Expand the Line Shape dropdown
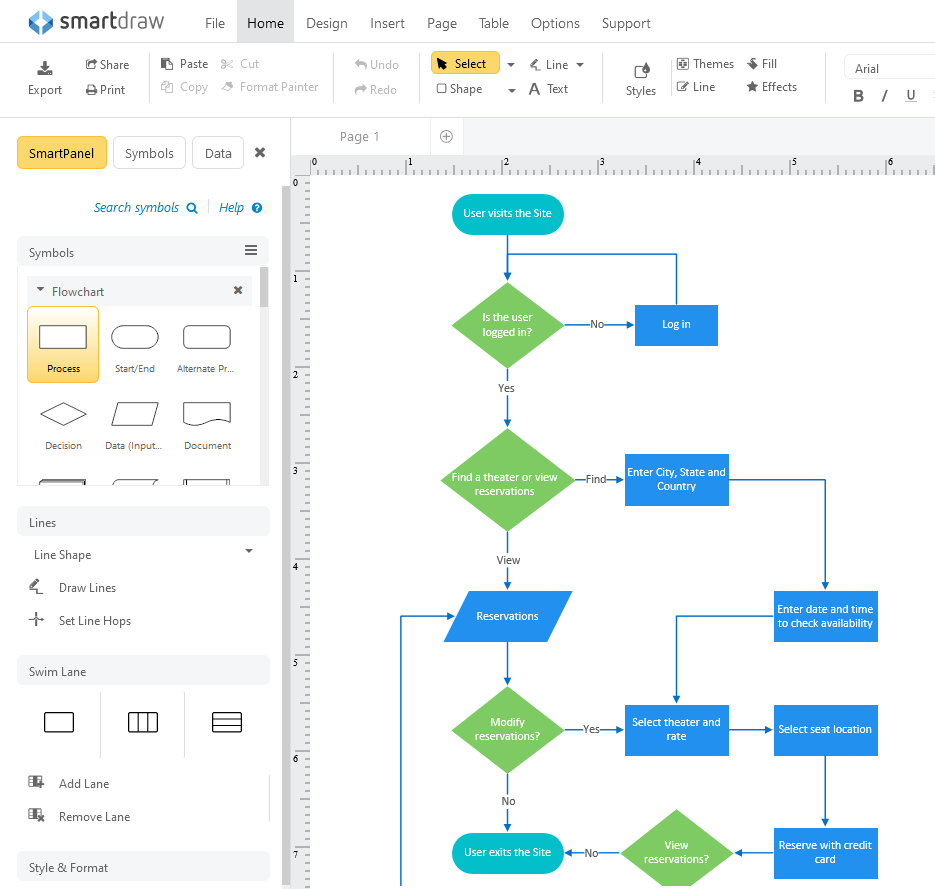 pos(249,551)
